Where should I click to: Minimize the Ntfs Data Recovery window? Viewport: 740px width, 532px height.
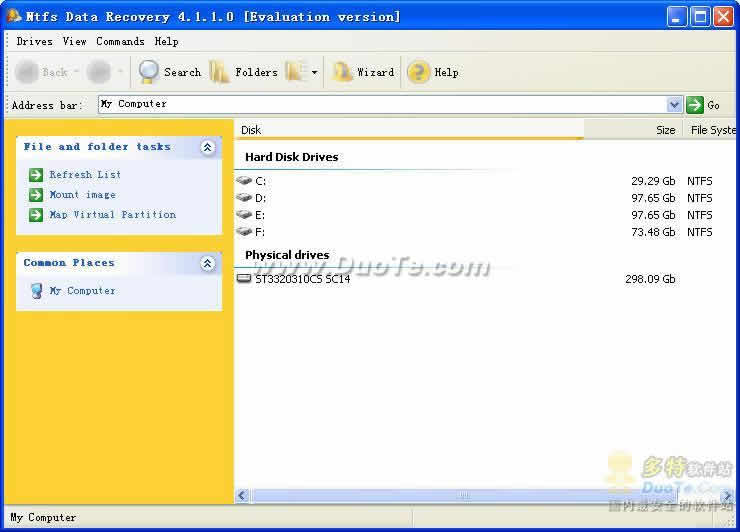coord(677,17)
